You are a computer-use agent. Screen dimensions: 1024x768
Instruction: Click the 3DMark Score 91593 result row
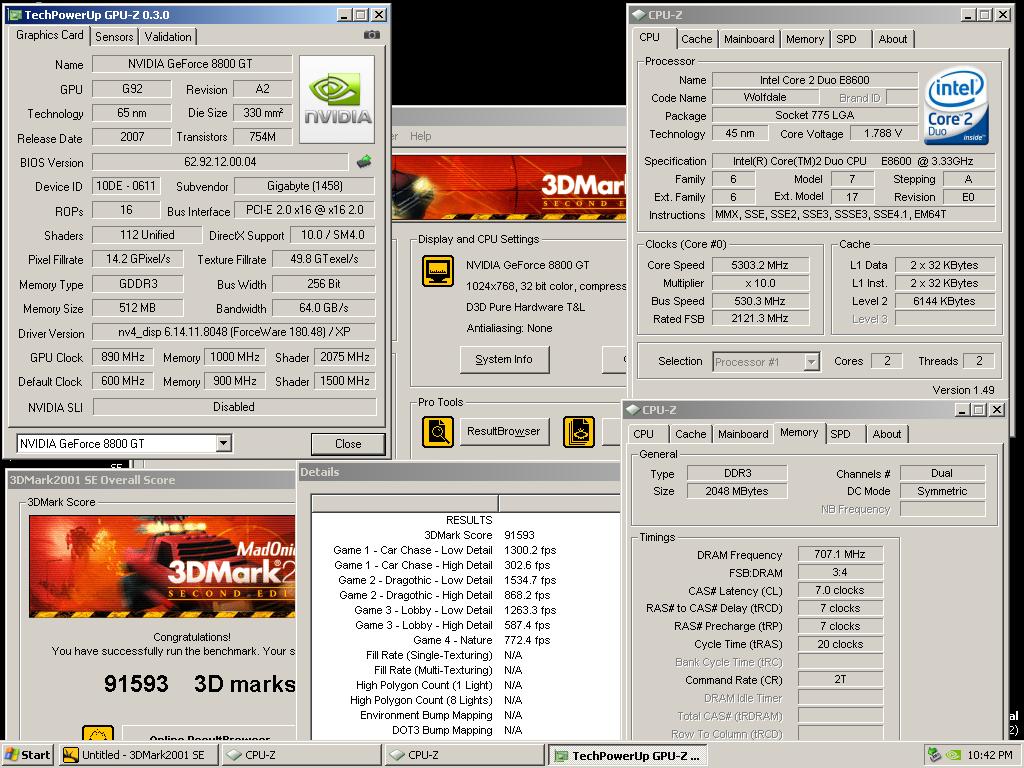point(467,535)
